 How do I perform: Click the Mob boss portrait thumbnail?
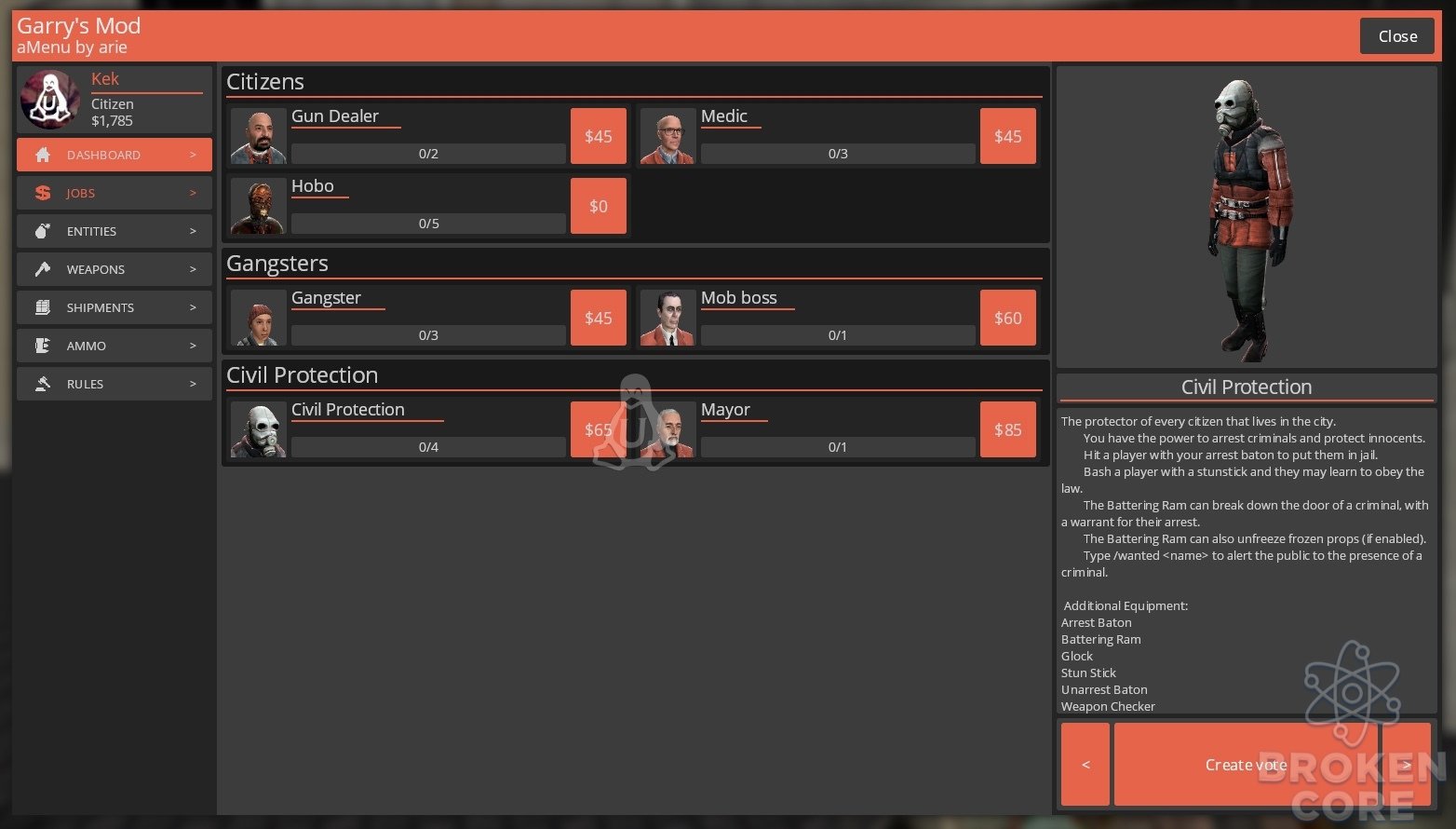667,318
